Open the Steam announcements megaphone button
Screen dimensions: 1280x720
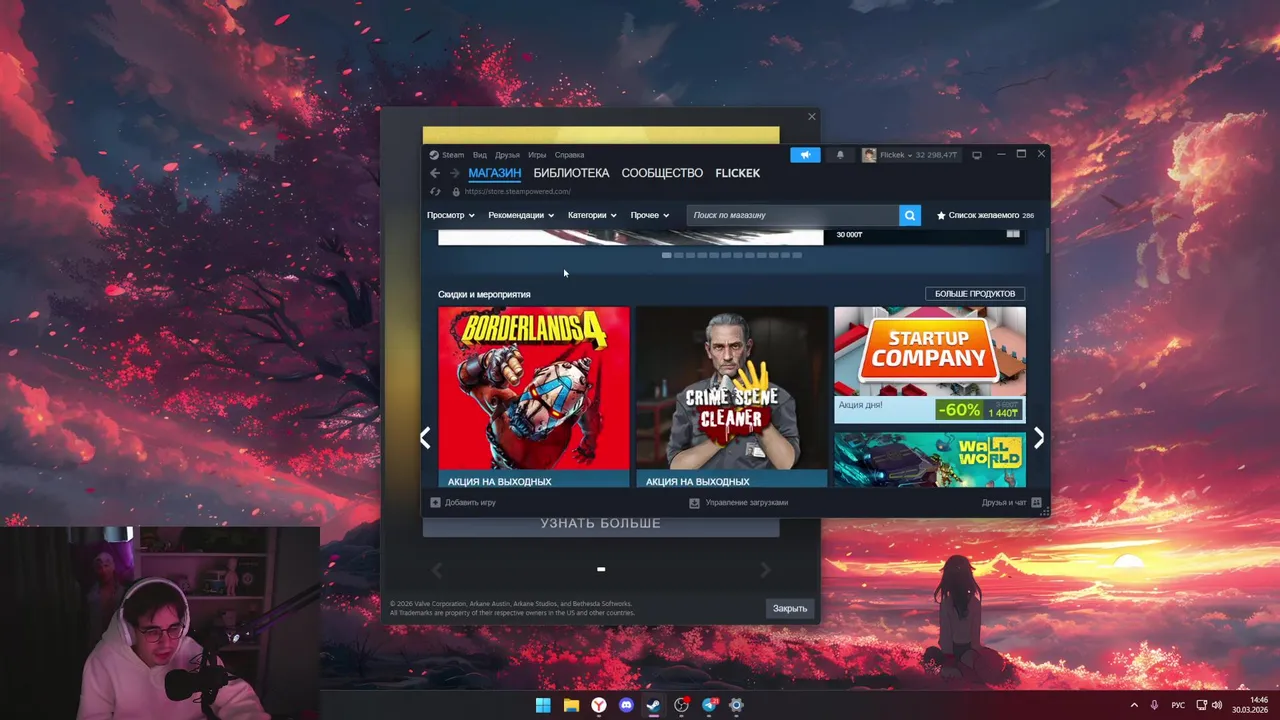point(805,155)
